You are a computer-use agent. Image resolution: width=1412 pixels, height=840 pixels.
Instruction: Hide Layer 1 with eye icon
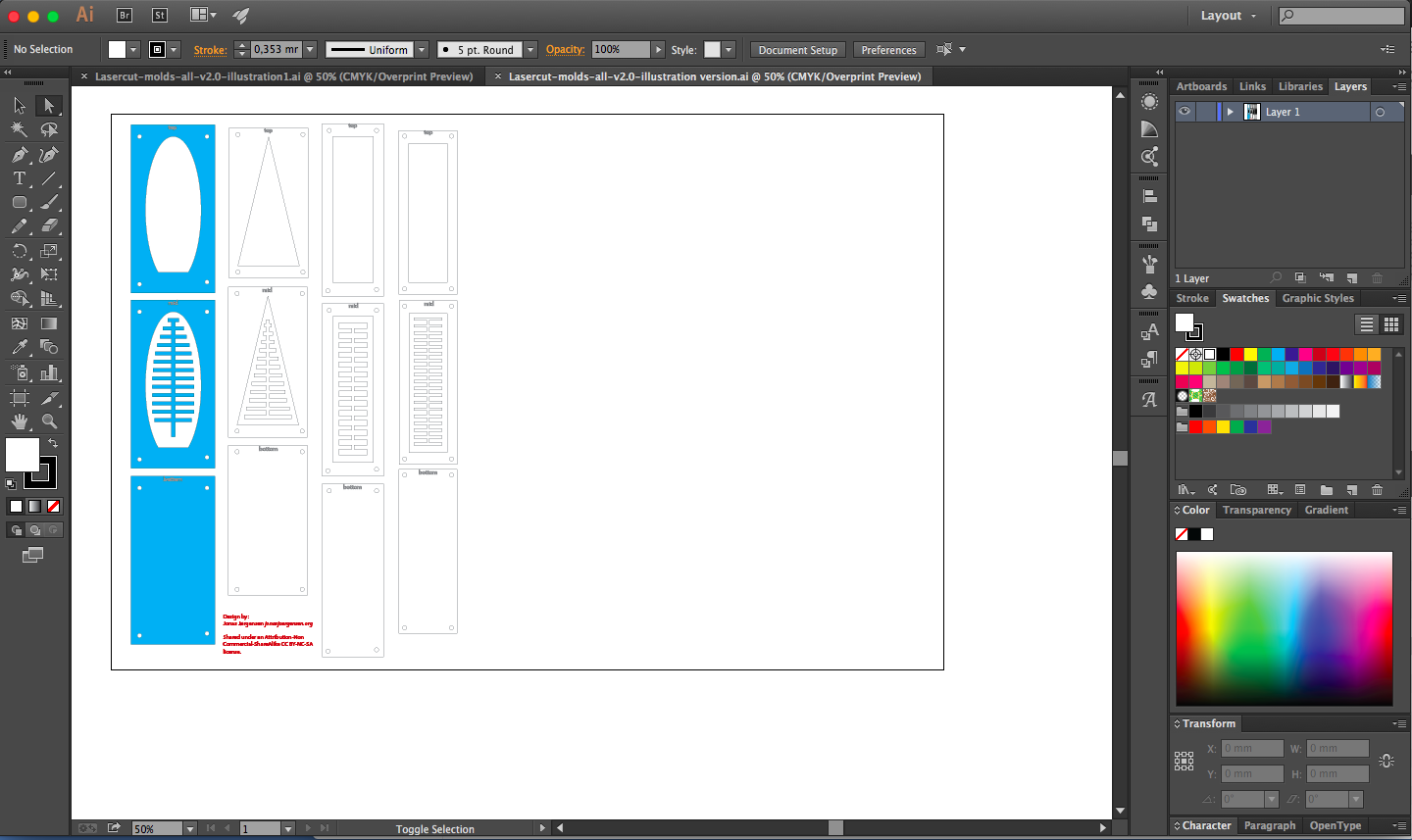click(1185, 112)
